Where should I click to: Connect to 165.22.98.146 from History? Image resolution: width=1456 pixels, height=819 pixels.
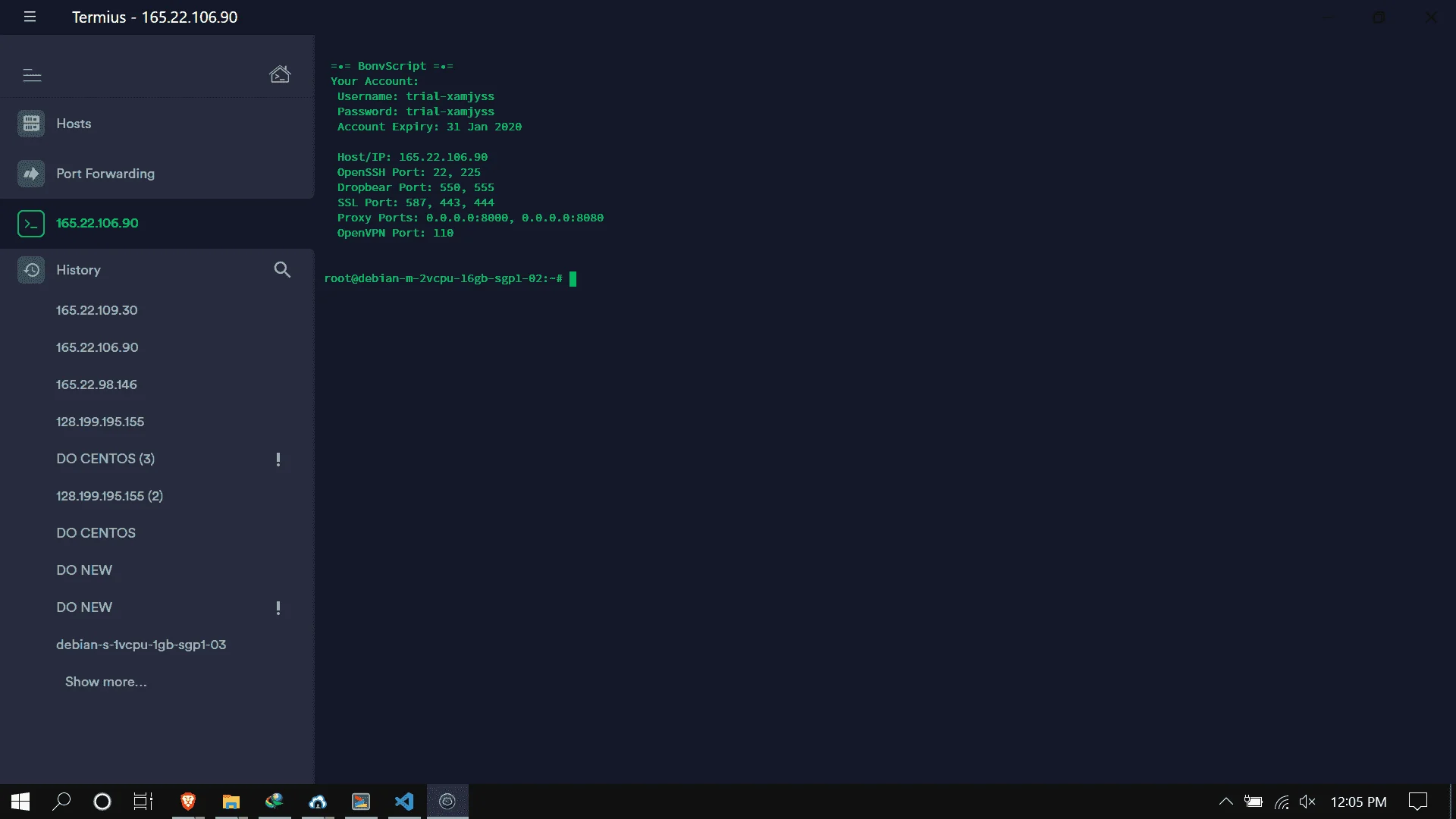pos(96,384)
